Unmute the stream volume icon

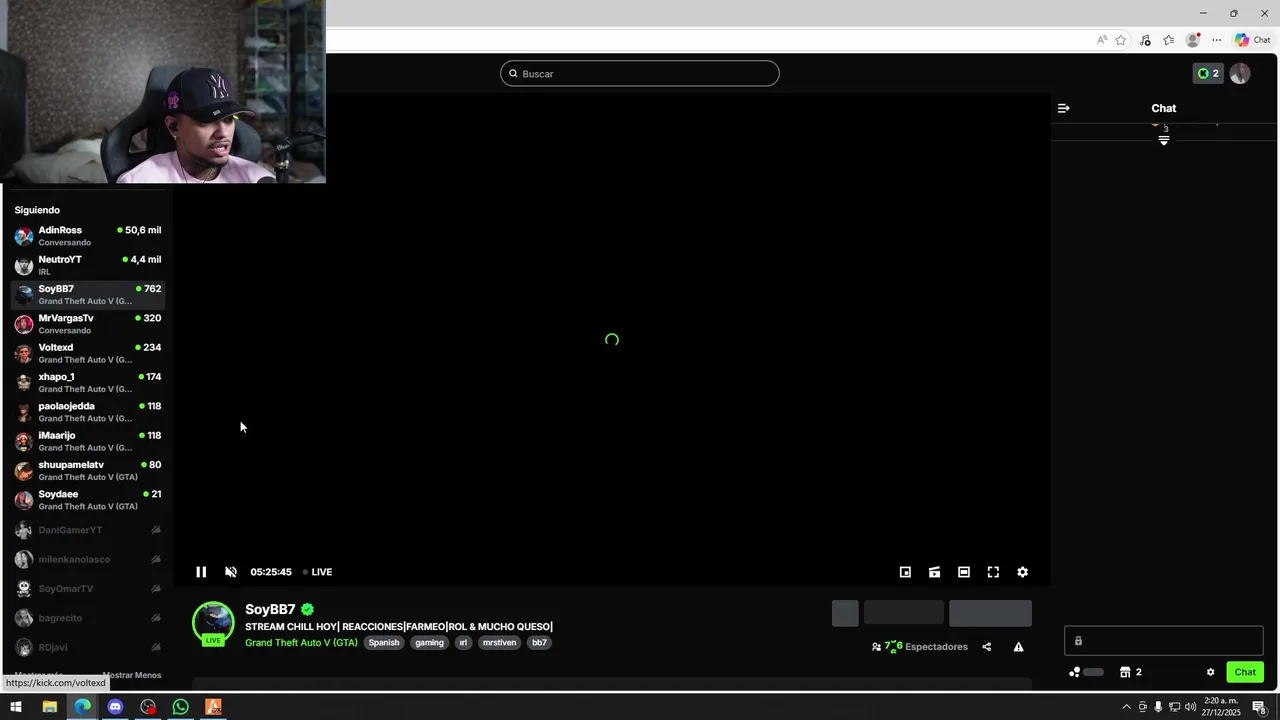(x=231, y=572)
